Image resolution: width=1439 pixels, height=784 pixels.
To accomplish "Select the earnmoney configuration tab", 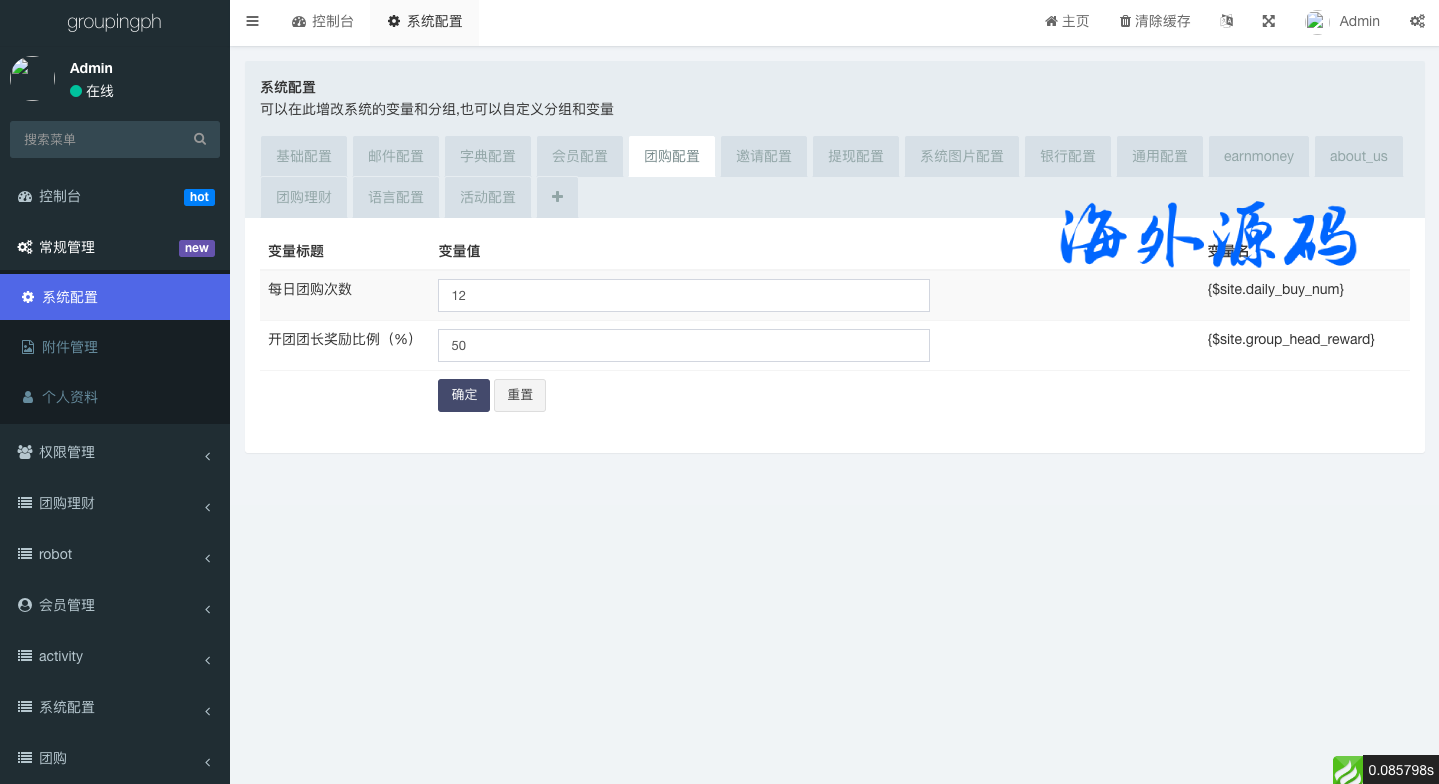I will click(x=1258, y=156).
